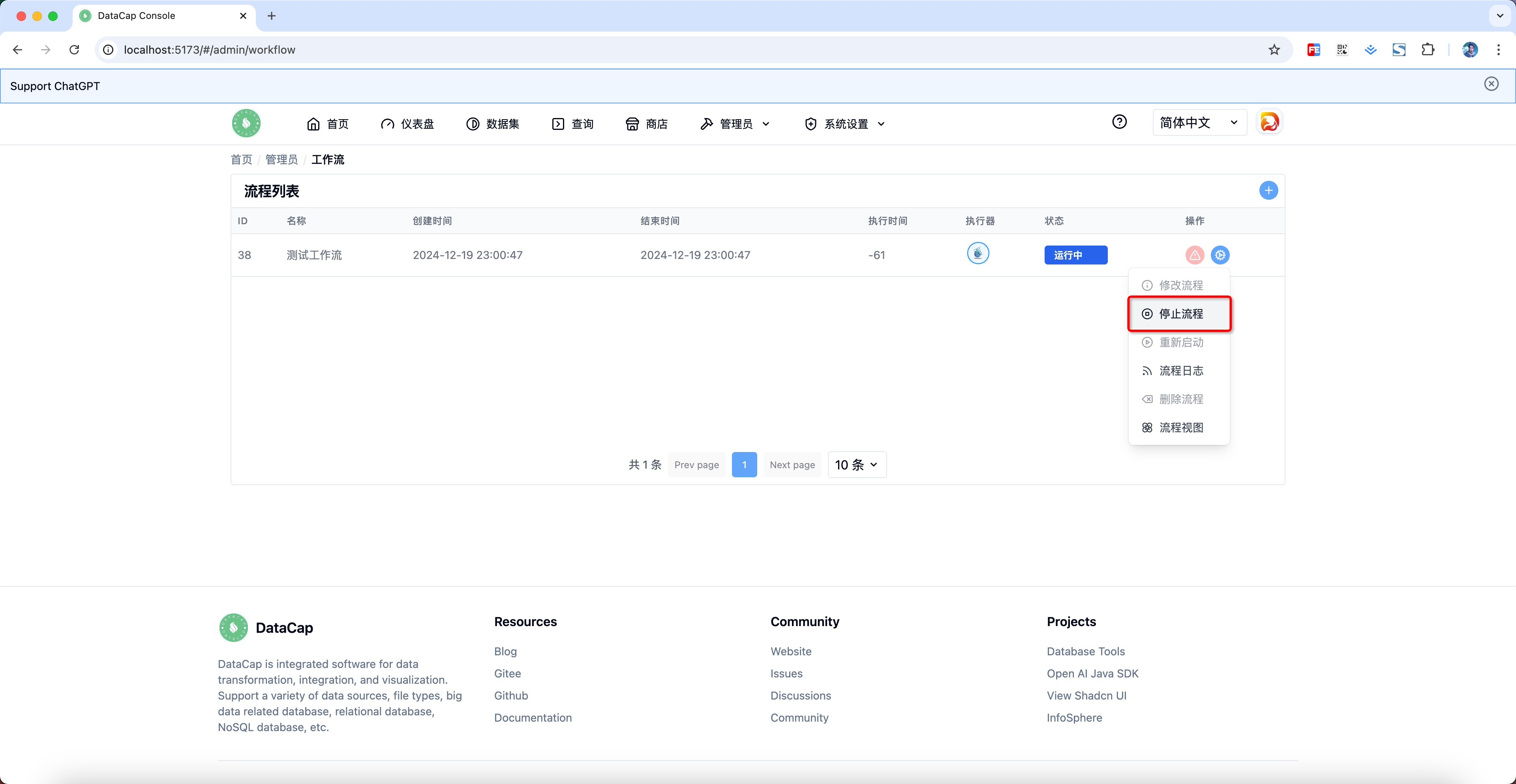Expand the 系统设置 settings dropdown
Viewport: 1516px width, 784px height.
844,124
